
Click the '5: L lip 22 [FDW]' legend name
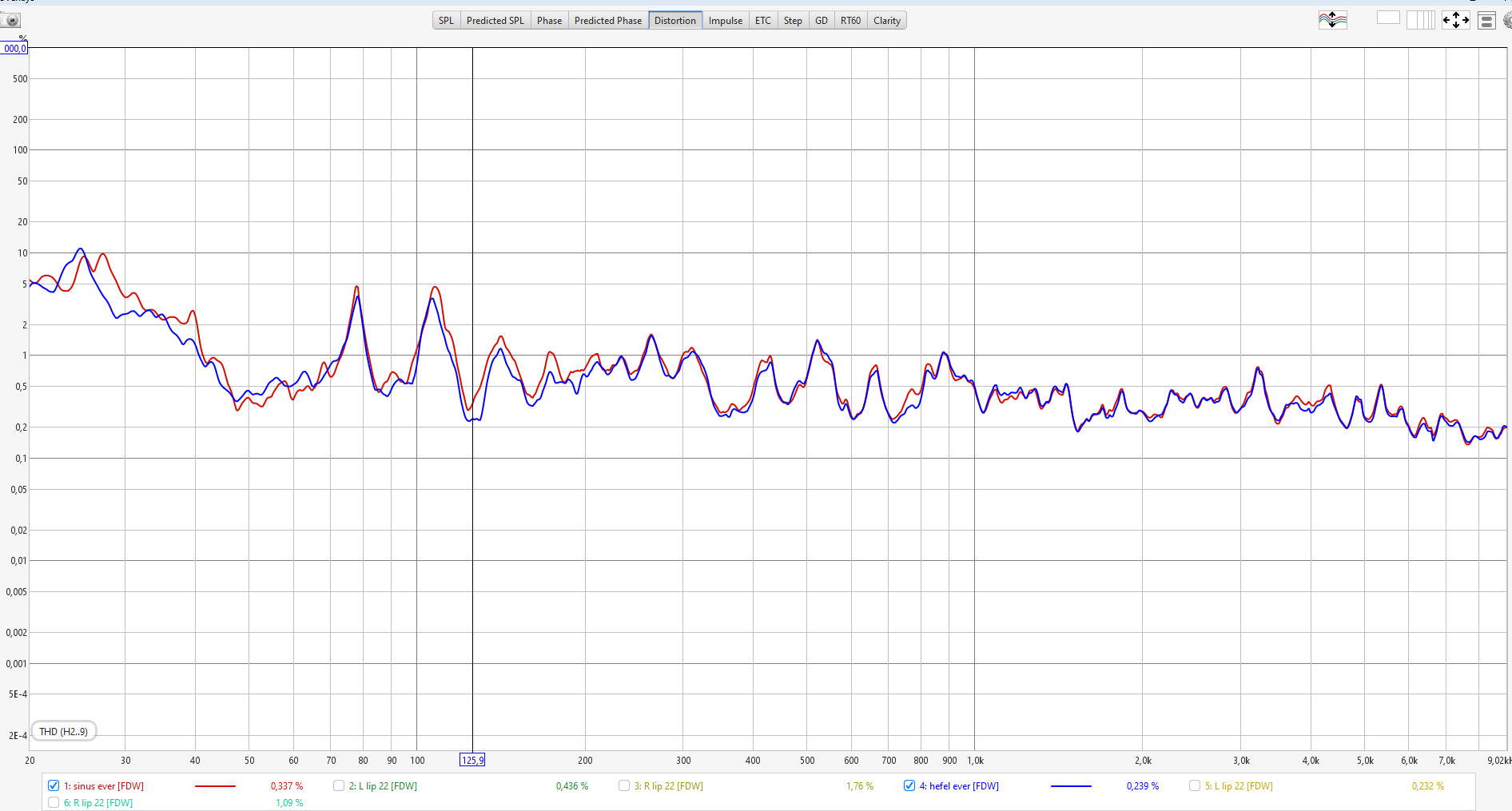(x=1239, y=786)
